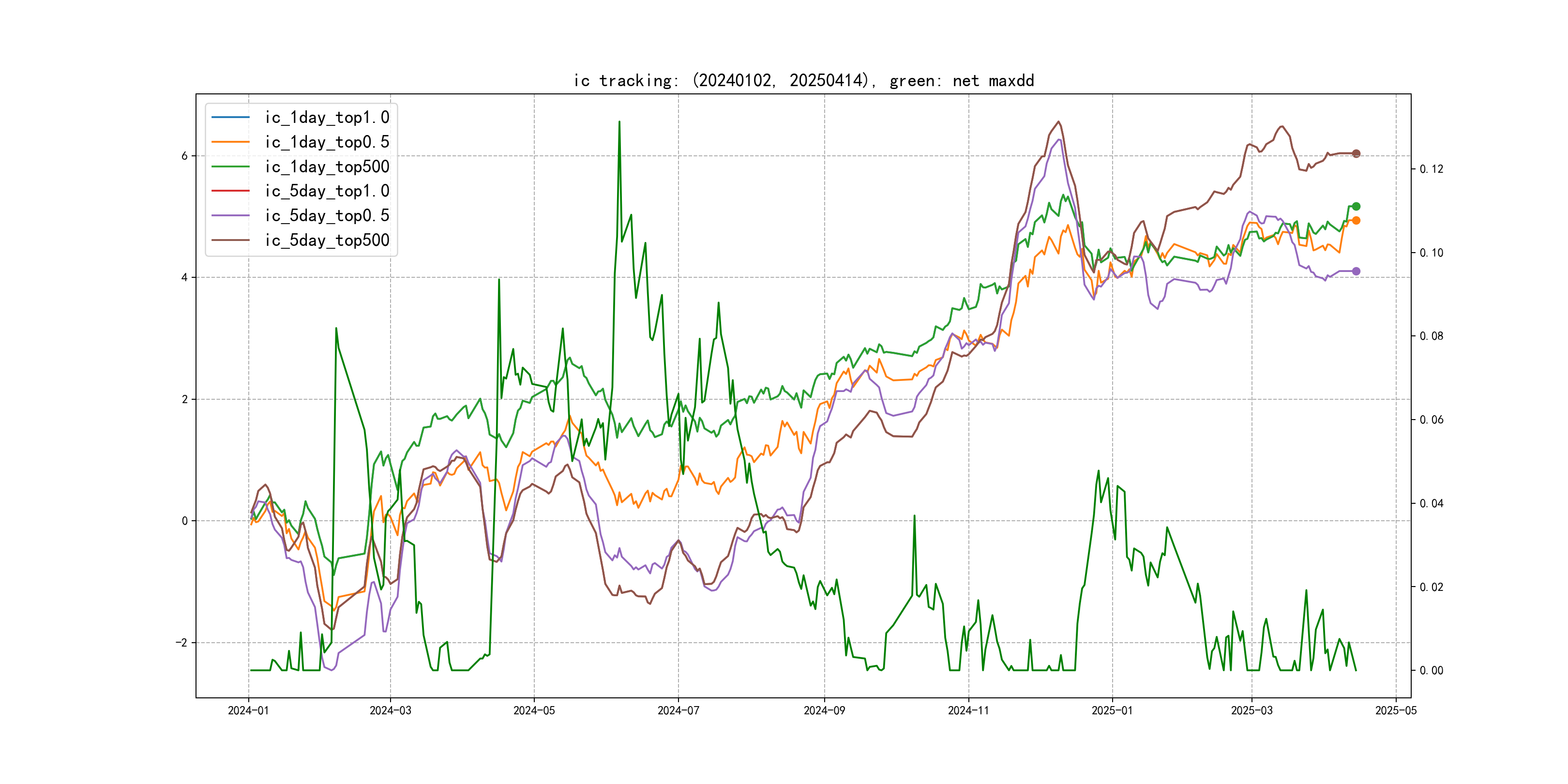This screenshot has height=784, width=1568.
Task: Click the red line swatch in legend
Action: tap(230, 191)
